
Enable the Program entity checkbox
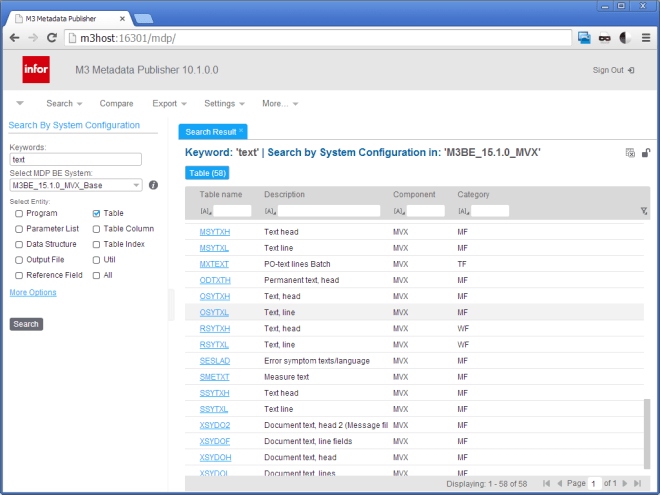click(19, 213)
